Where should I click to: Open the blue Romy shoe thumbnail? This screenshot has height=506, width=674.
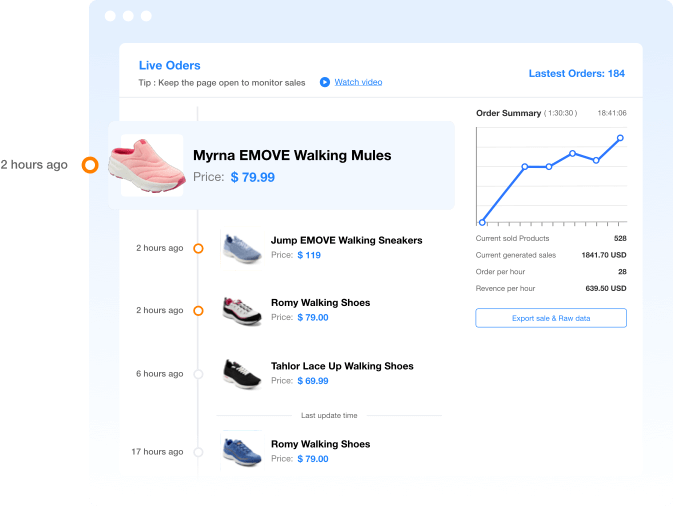[x=242, y=451]
